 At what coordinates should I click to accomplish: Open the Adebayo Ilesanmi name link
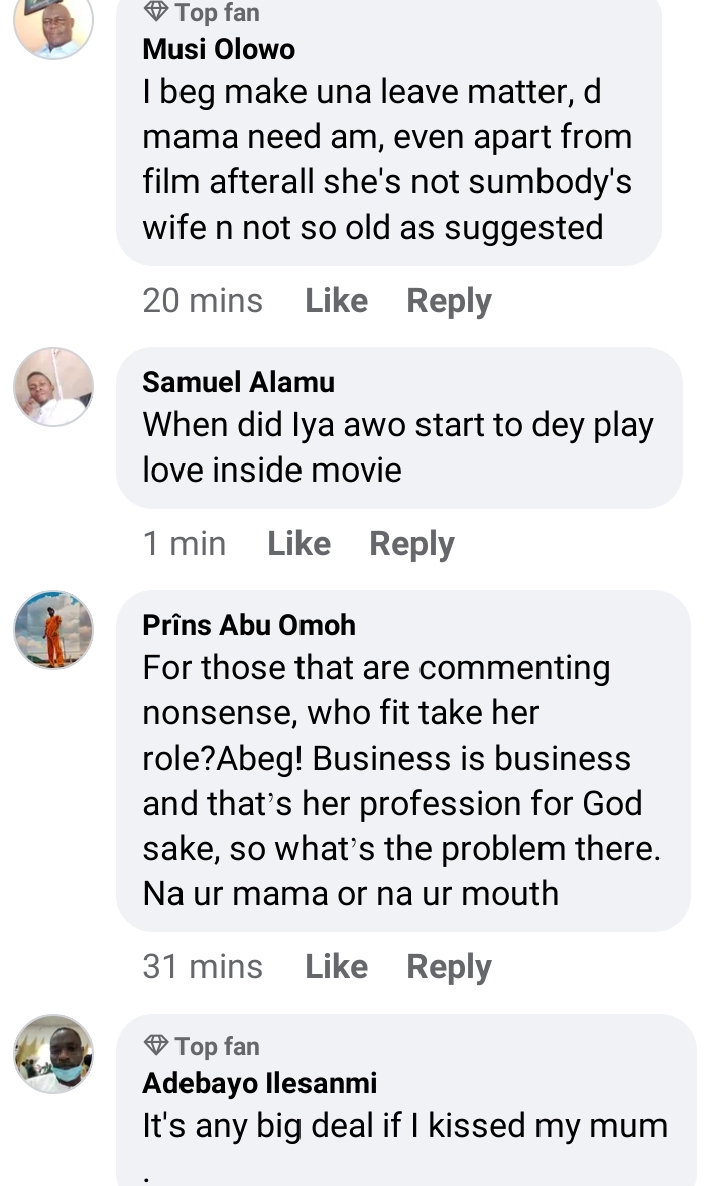(259, 1083)
